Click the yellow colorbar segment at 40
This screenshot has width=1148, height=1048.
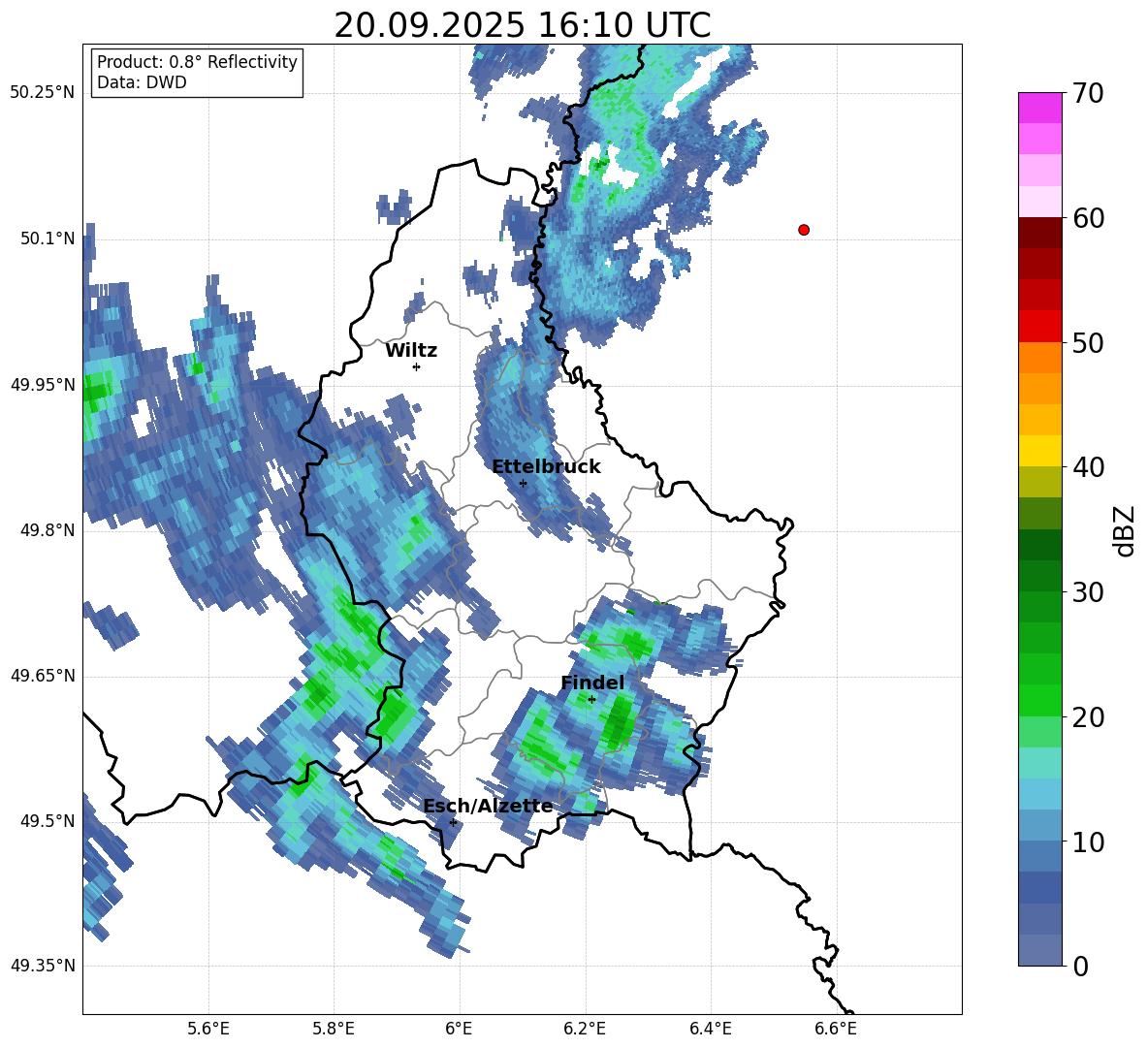(x=1039, y=451)
